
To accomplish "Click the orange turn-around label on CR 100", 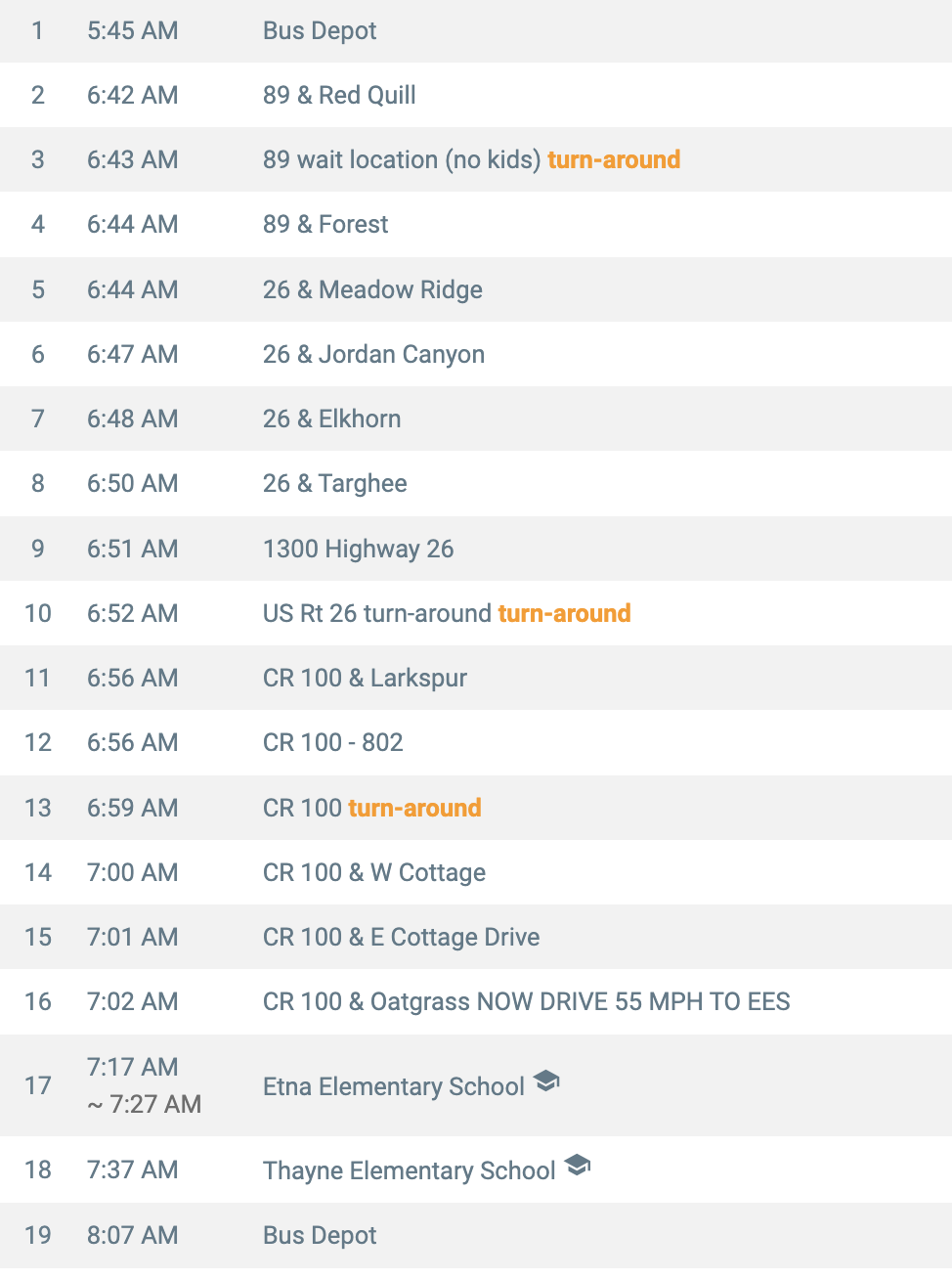I will coord(414,808).
